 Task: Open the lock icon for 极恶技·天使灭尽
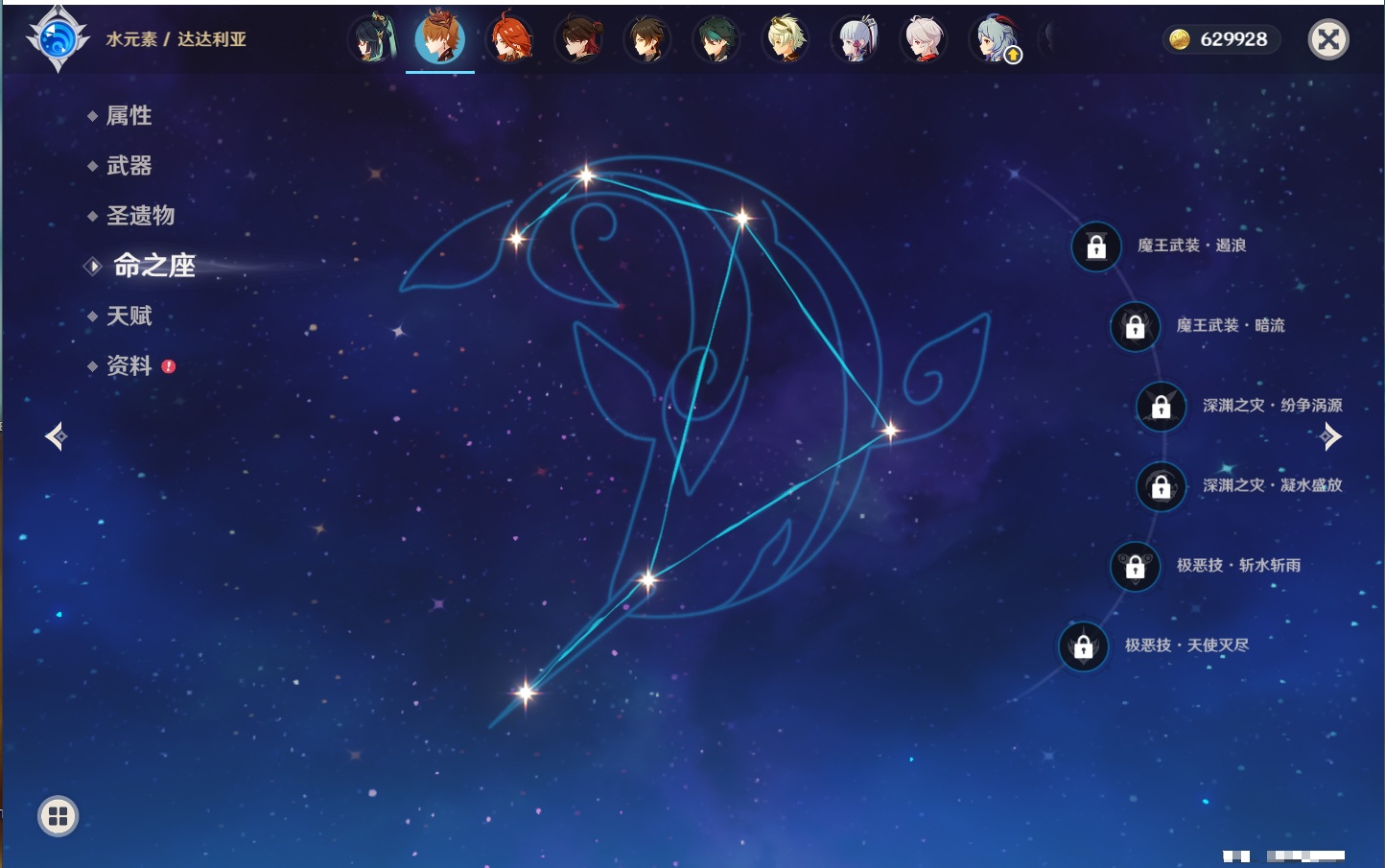1083,645
